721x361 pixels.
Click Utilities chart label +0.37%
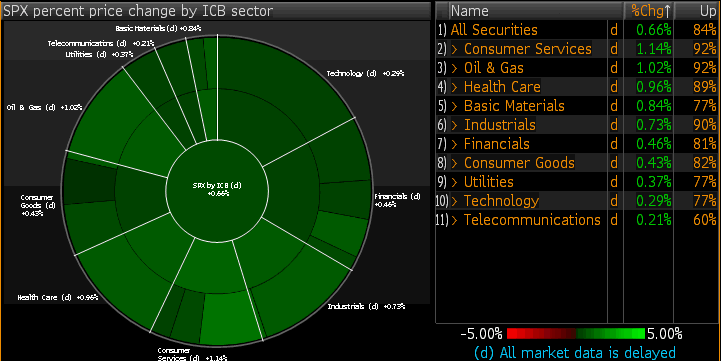[99, 54]
